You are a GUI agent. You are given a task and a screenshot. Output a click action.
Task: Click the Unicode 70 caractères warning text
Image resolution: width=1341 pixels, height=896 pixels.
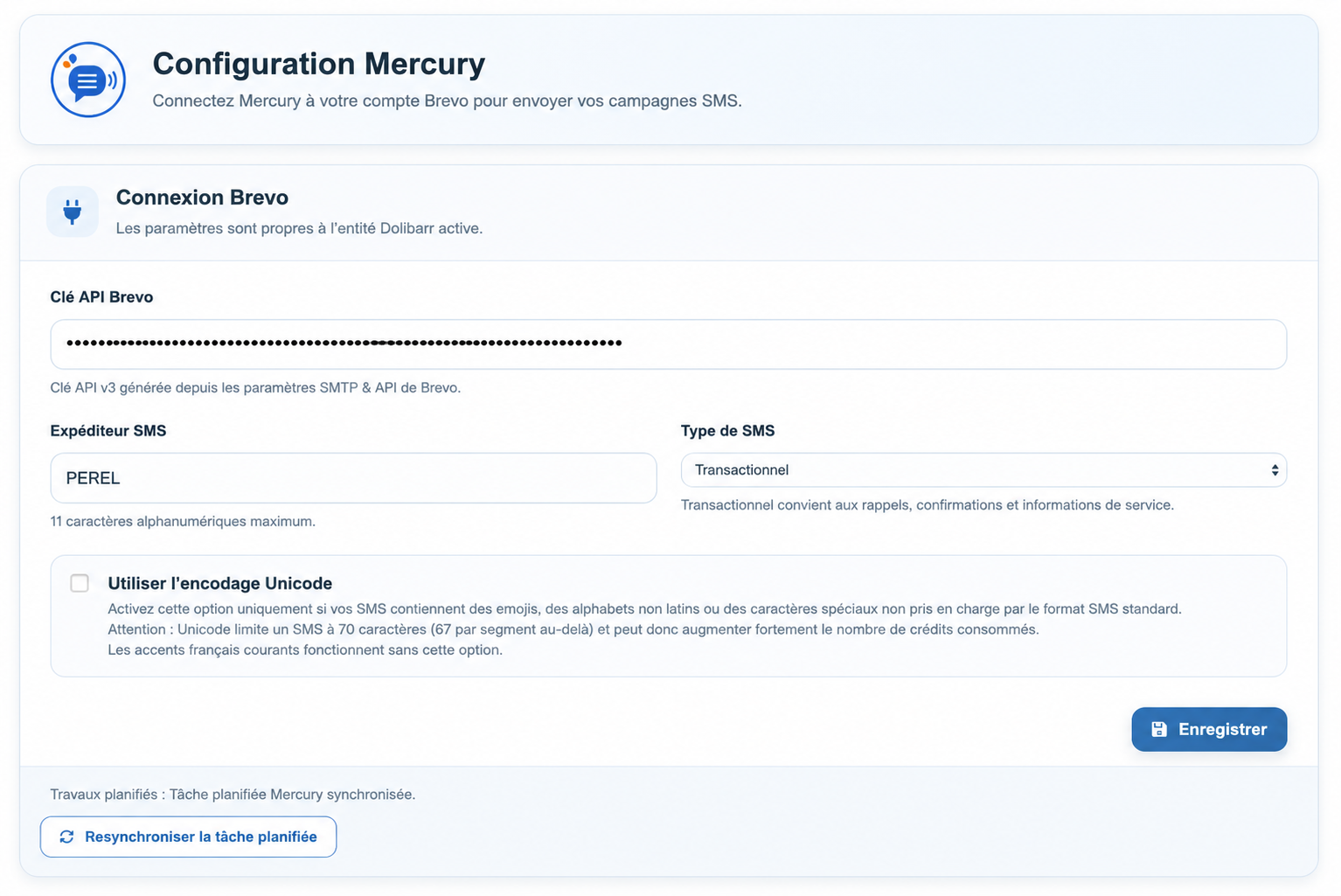[x=573, y=629]
